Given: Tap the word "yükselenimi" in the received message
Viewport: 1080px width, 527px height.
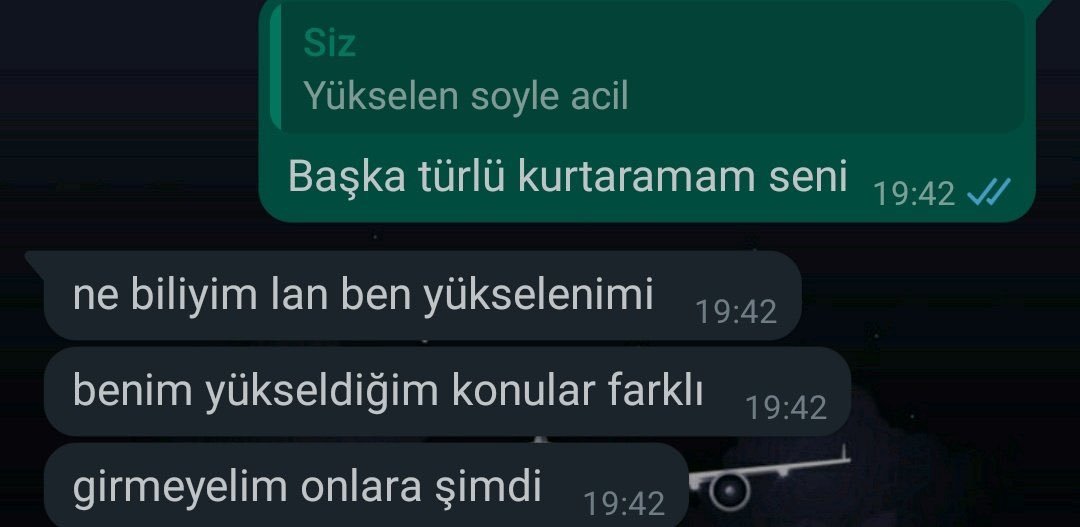Looking at the screenshot, I should pyautogui.click(x=537, y=295).
